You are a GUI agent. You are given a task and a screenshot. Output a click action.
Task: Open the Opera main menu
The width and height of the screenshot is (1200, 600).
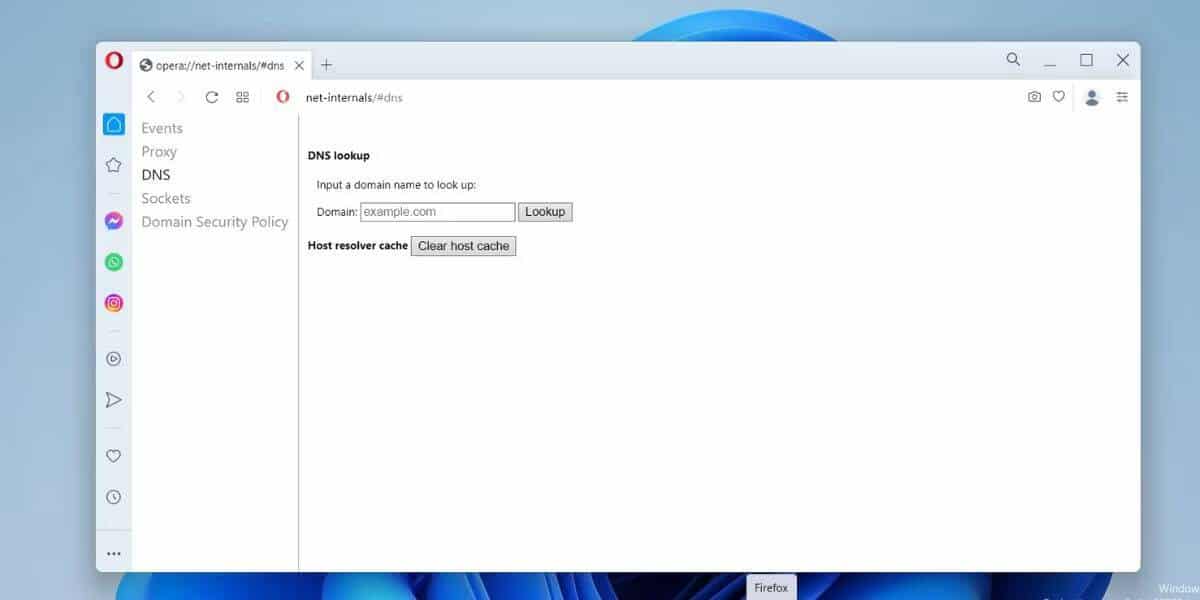[x=114, y=61]
